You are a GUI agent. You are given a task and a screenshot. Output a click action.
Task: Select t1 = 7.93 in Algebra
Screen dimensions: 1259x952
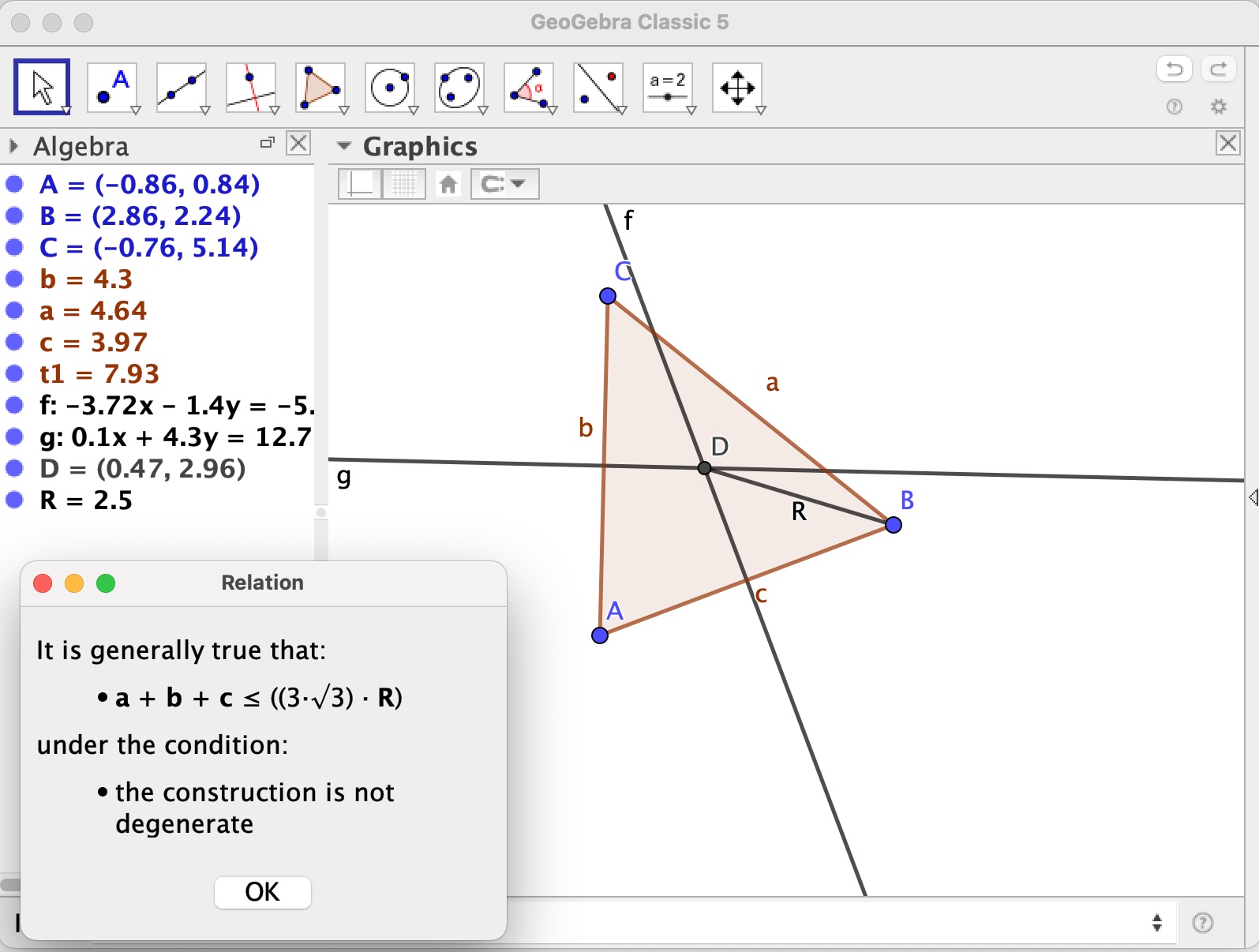pyautogui.click(x=99, y=373)
